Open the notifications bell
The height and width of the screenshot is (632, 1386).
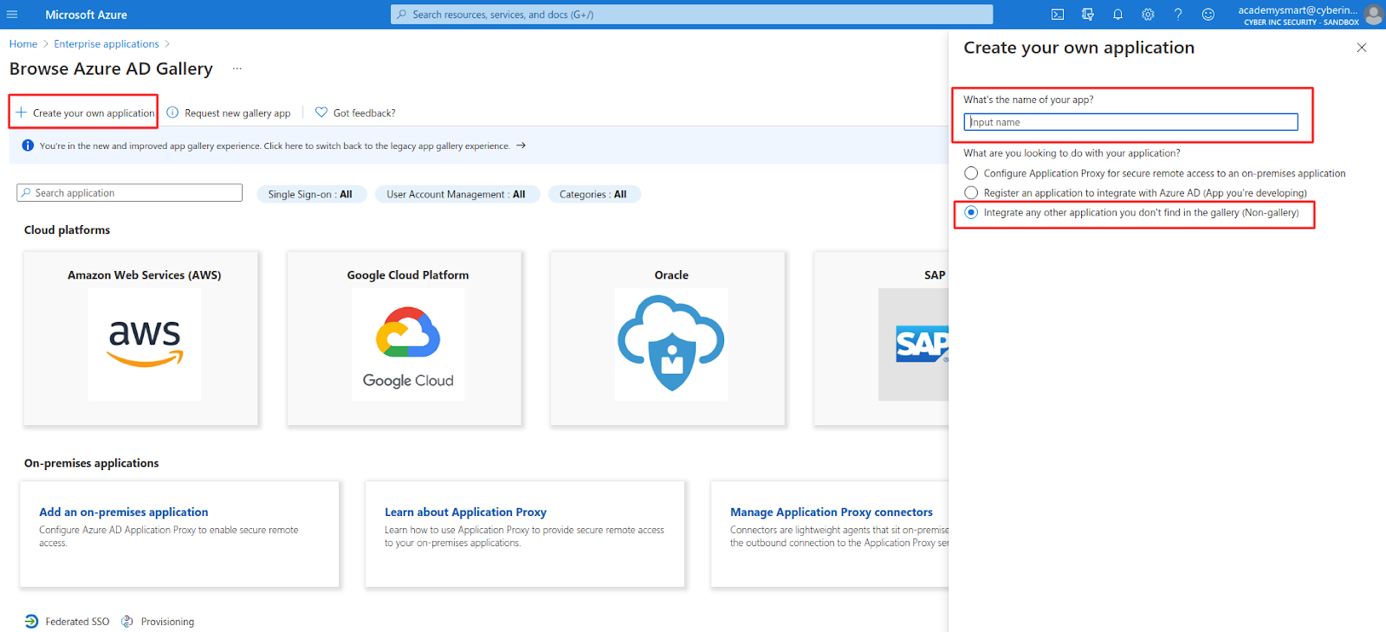pos(1118,15)
